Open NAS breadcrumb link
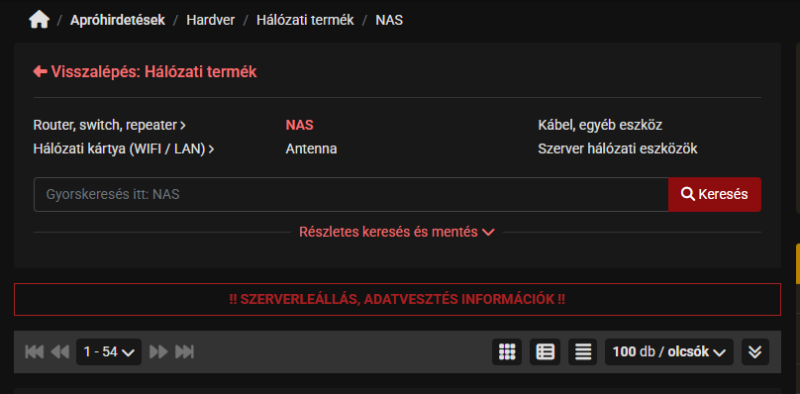This screenshot has height=394, width=800. 389,20
